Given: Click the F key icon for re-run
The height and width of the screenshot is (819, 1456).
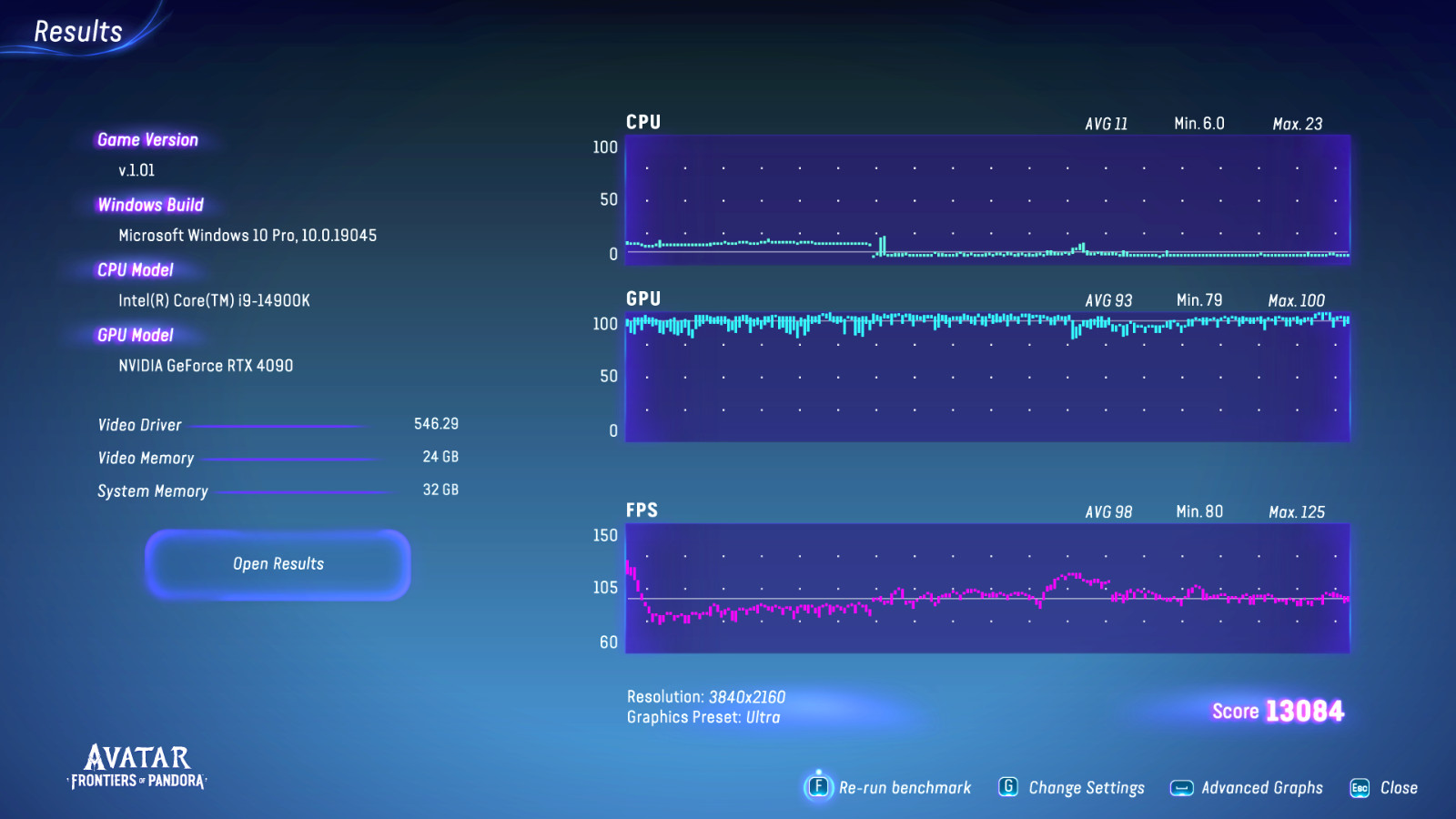Looking at the screenshot, I should tap(818, 786).
